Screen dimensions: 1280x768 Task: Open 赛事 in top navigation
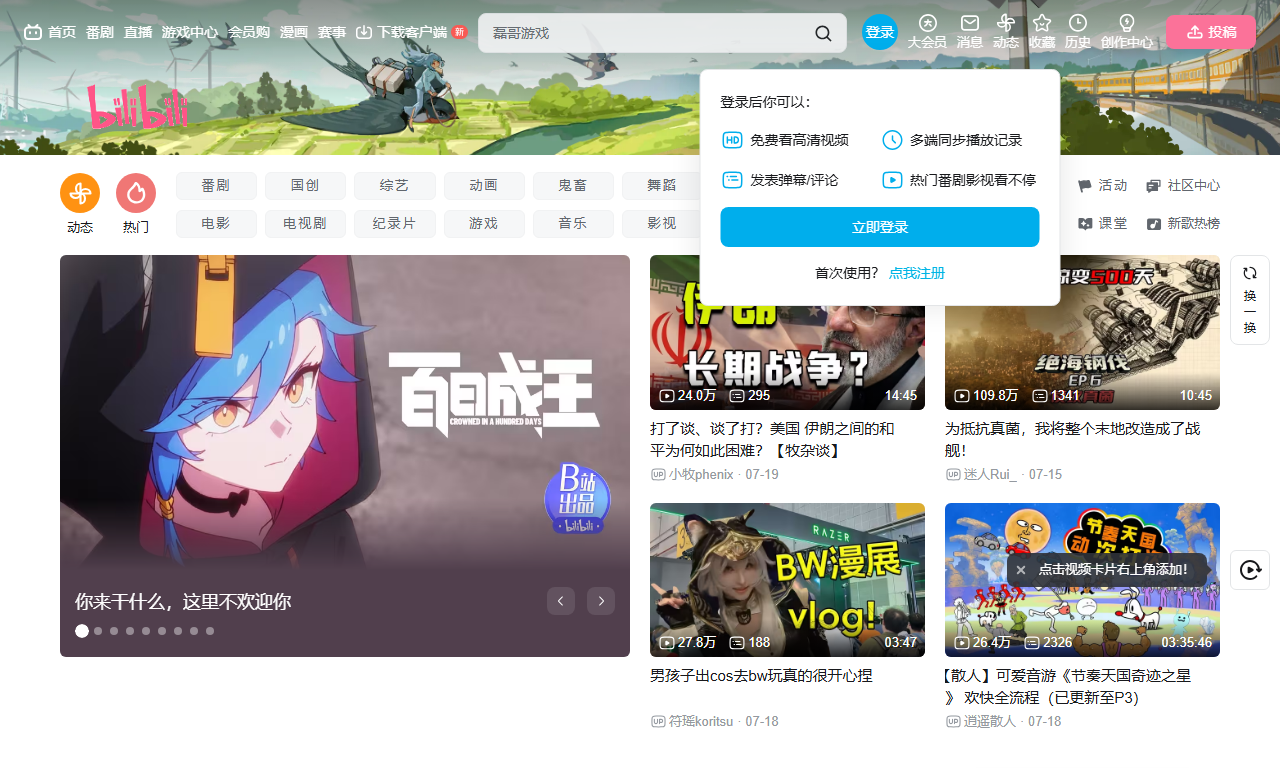coord(332,32)
